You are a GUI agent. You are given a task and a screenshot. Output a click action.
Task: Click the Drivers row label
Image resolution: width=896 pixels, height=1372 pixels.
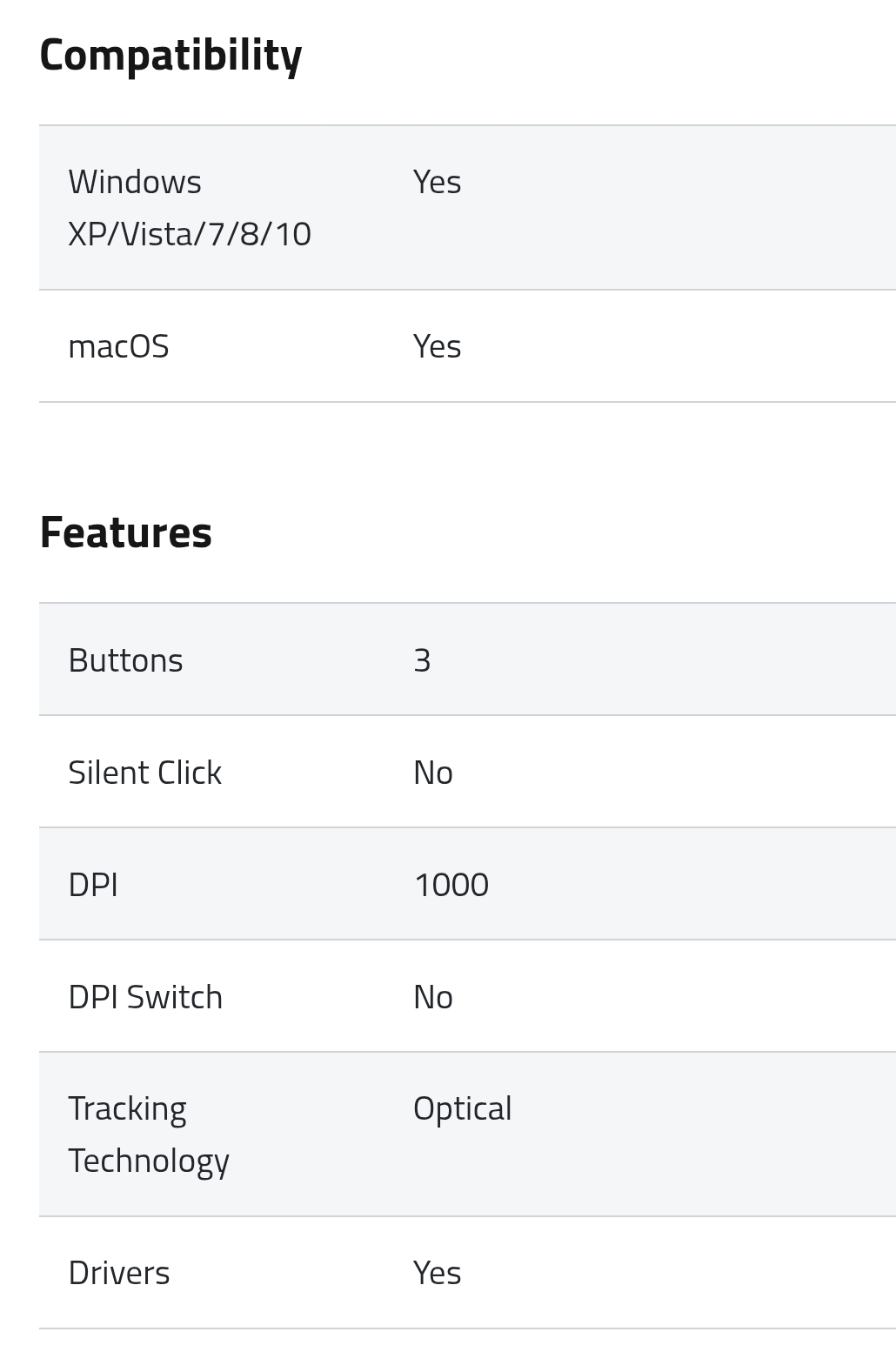point(119,1273)
